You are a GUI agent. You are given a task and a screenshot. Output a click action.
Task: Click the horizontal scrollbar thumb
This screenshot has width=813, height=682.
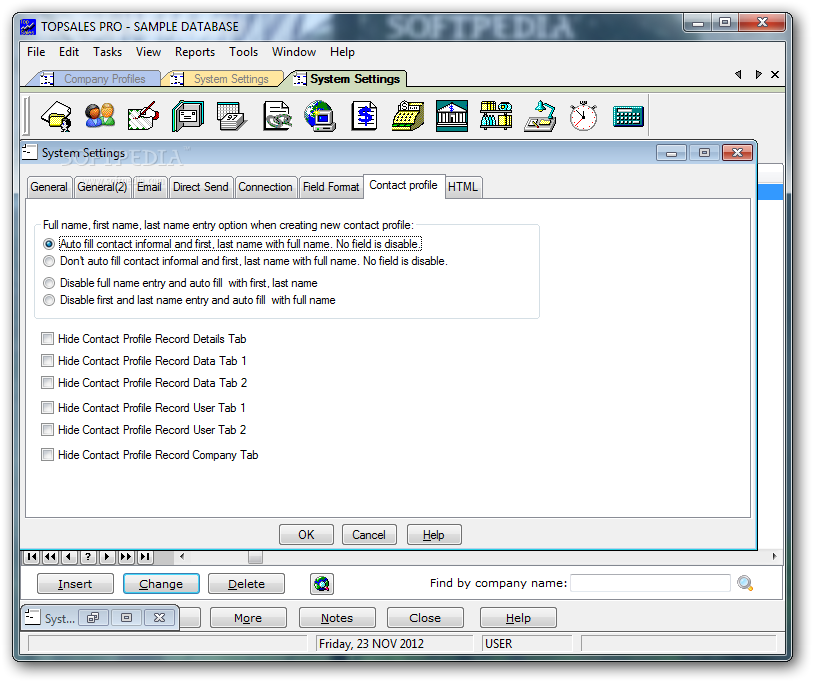(255, 557)
